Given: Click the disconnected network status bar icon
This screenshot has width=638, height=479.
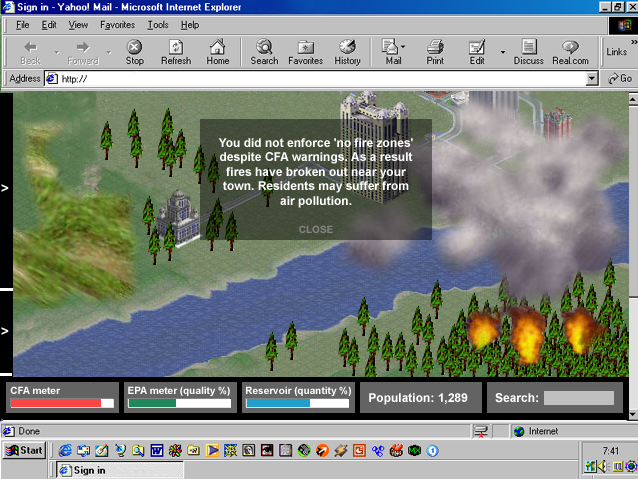Looking at the screenshot, I should [481, 431].
